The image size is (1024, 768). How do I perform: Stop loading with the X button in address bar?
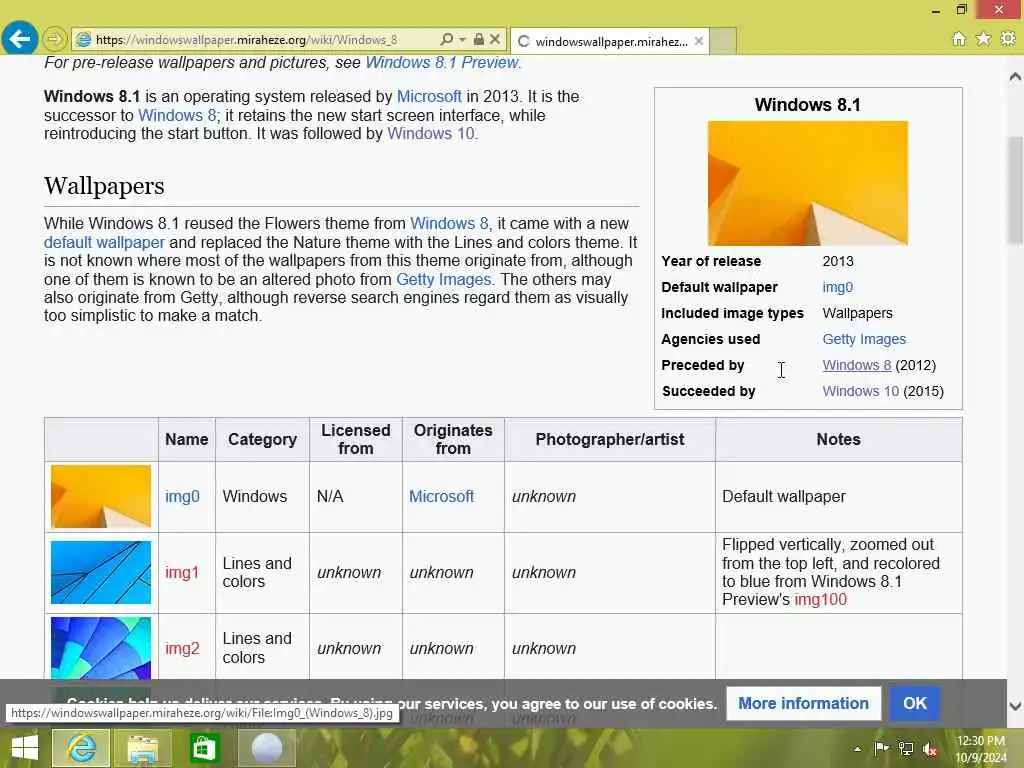[x=495, y=39]
